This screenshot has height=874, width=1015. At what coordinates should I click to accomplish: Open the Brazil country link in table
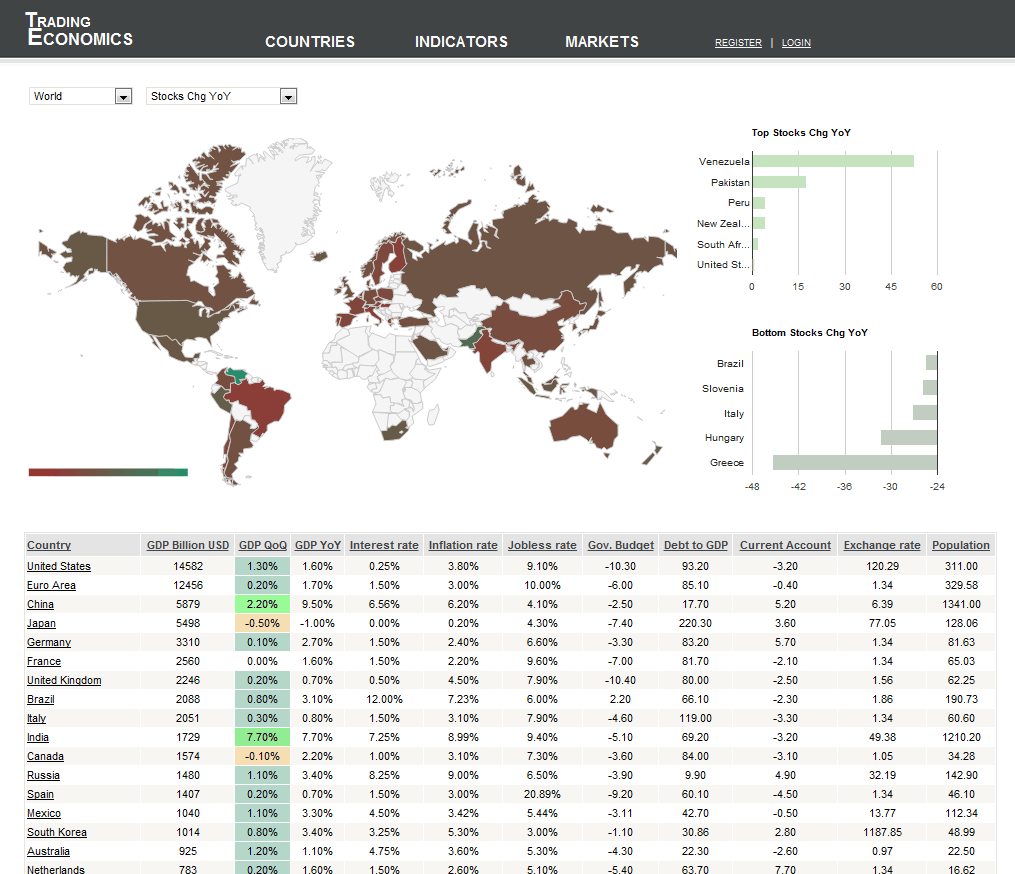coord(41,699)
